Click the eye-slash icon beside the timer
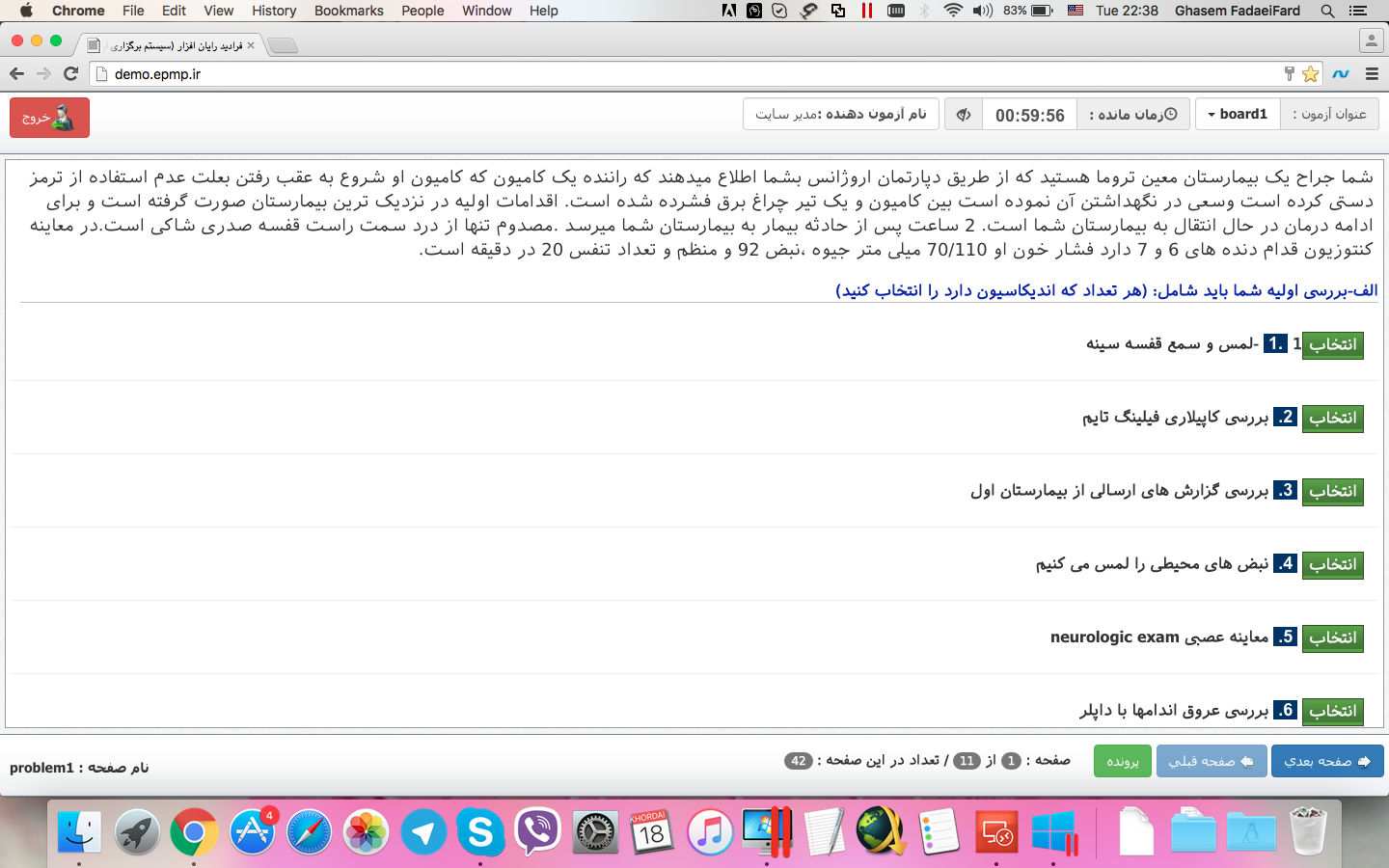This screenshot has width=1389, height=868. click(963, 115)
